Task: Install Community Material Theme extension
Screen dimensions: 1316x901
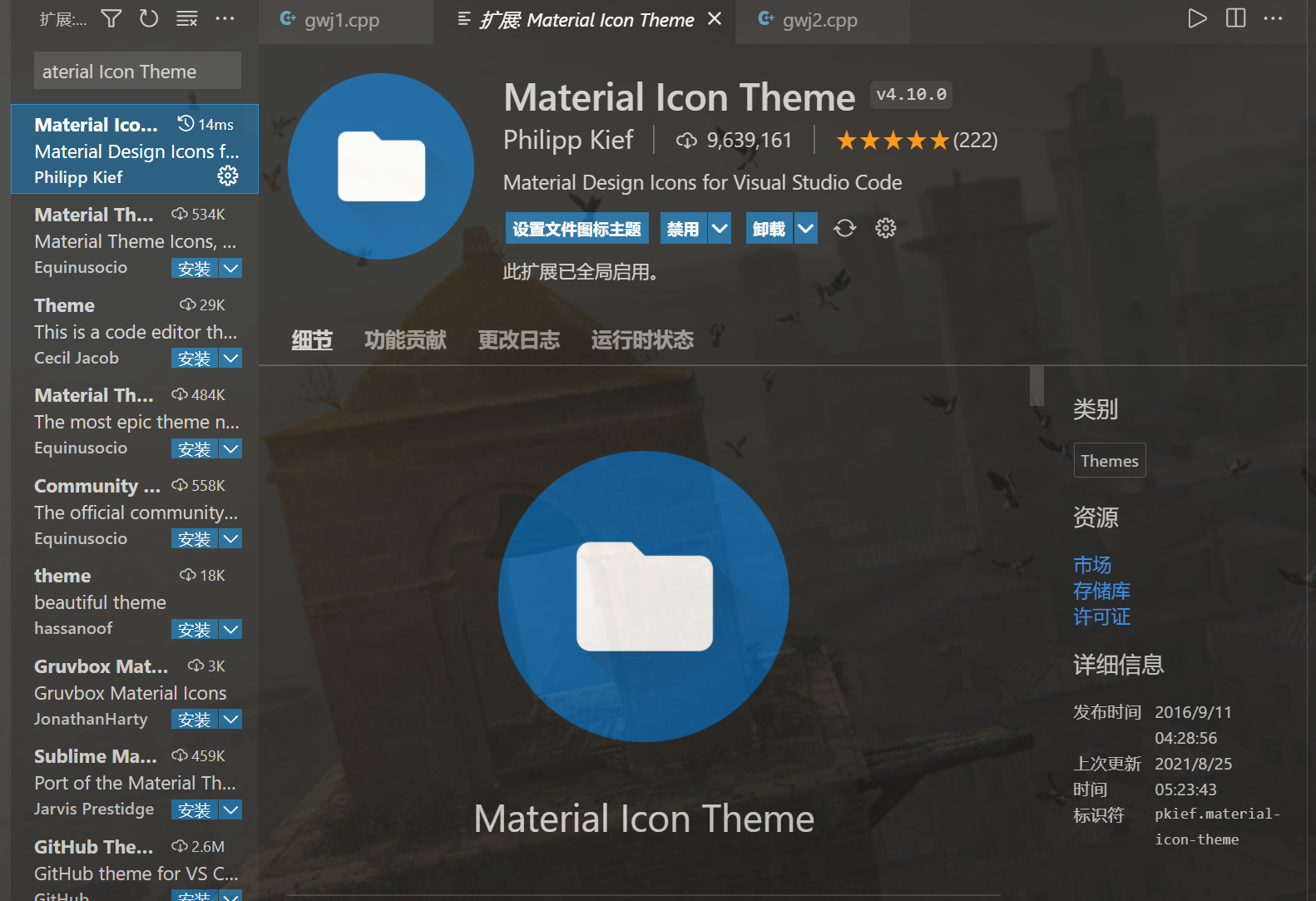Action: [x=195, y=538]
